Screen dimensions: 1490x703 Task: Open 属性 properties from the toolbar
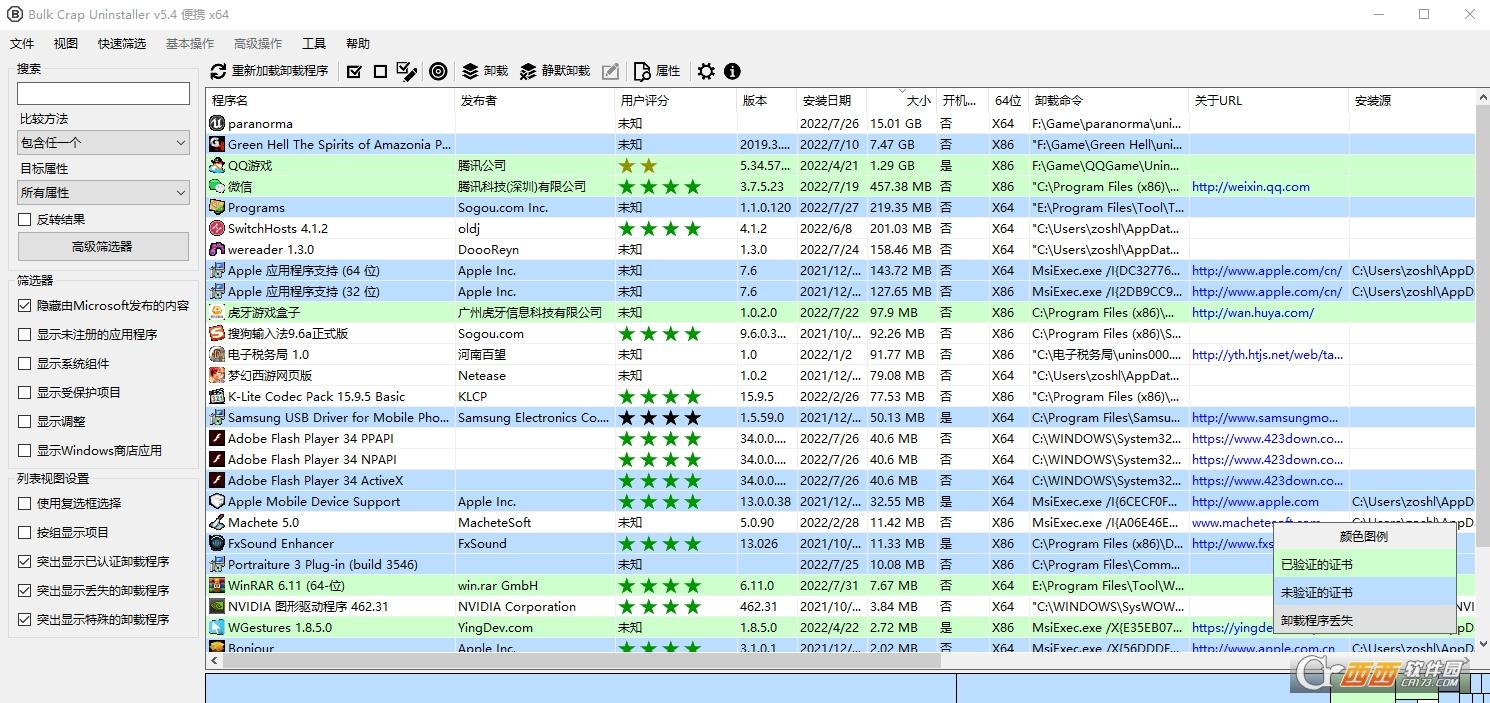click(x=658, y=71)
